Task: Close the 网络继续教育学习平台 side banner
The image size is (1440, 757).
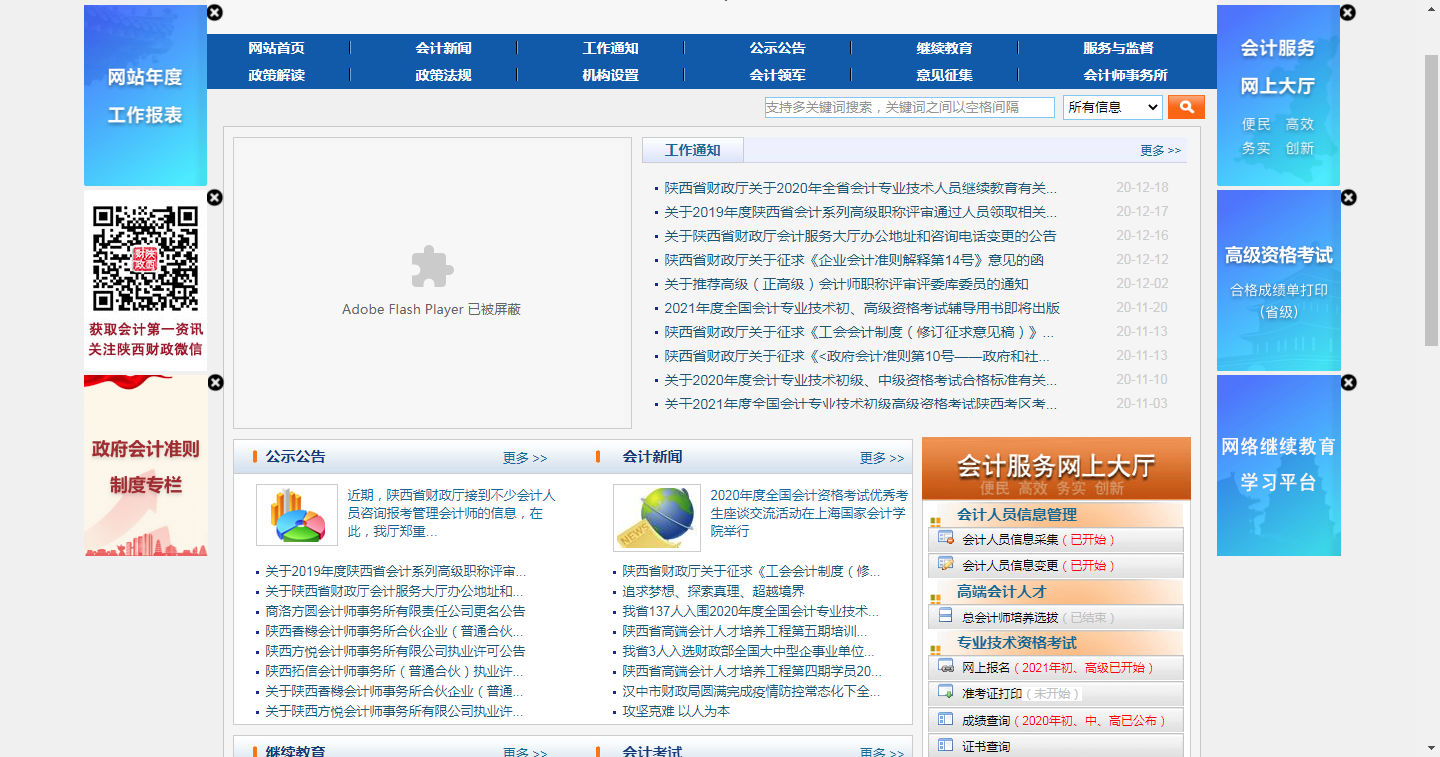Action: [1348, 383]
